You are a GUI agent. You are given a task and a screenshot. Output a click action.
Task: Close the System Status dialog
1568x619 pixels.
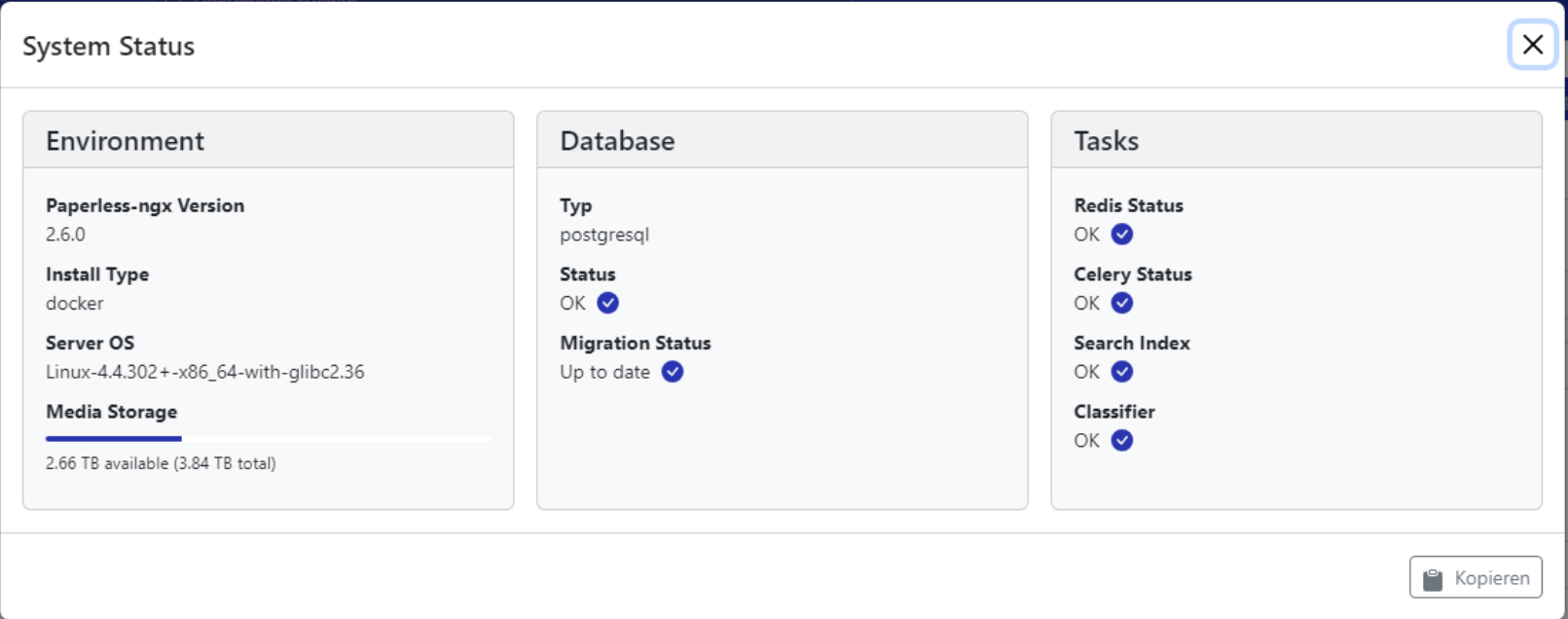pos(1532,45)
